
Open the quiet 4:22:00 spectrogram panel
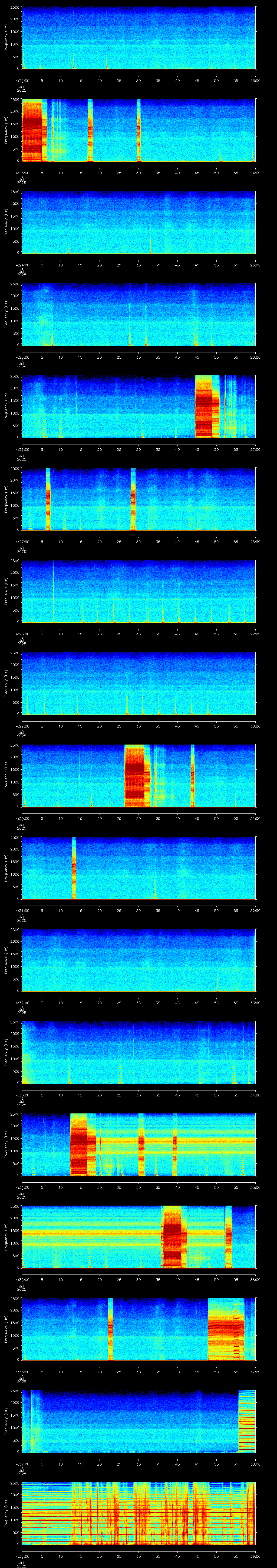[x=139, y=38]
